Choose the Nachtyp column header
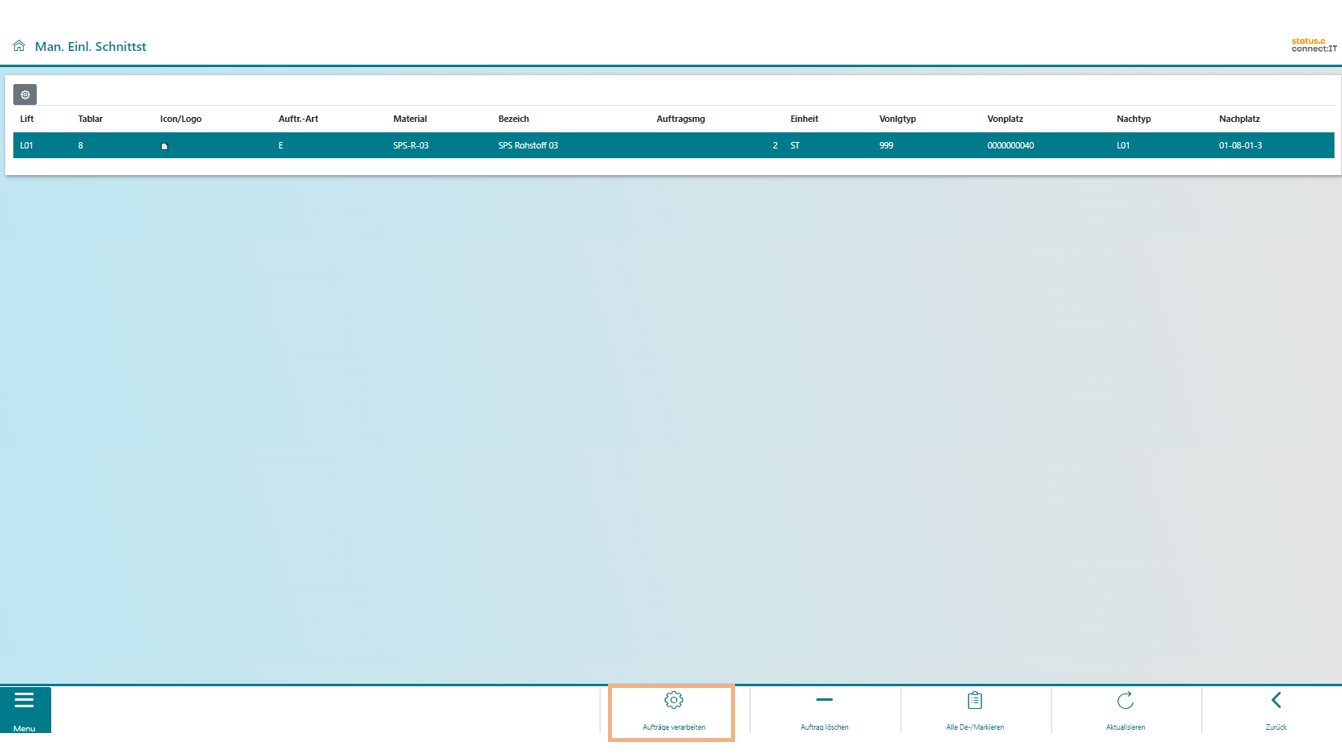The width and height of the screenshot is (1342, 755). pos(1134,119)
